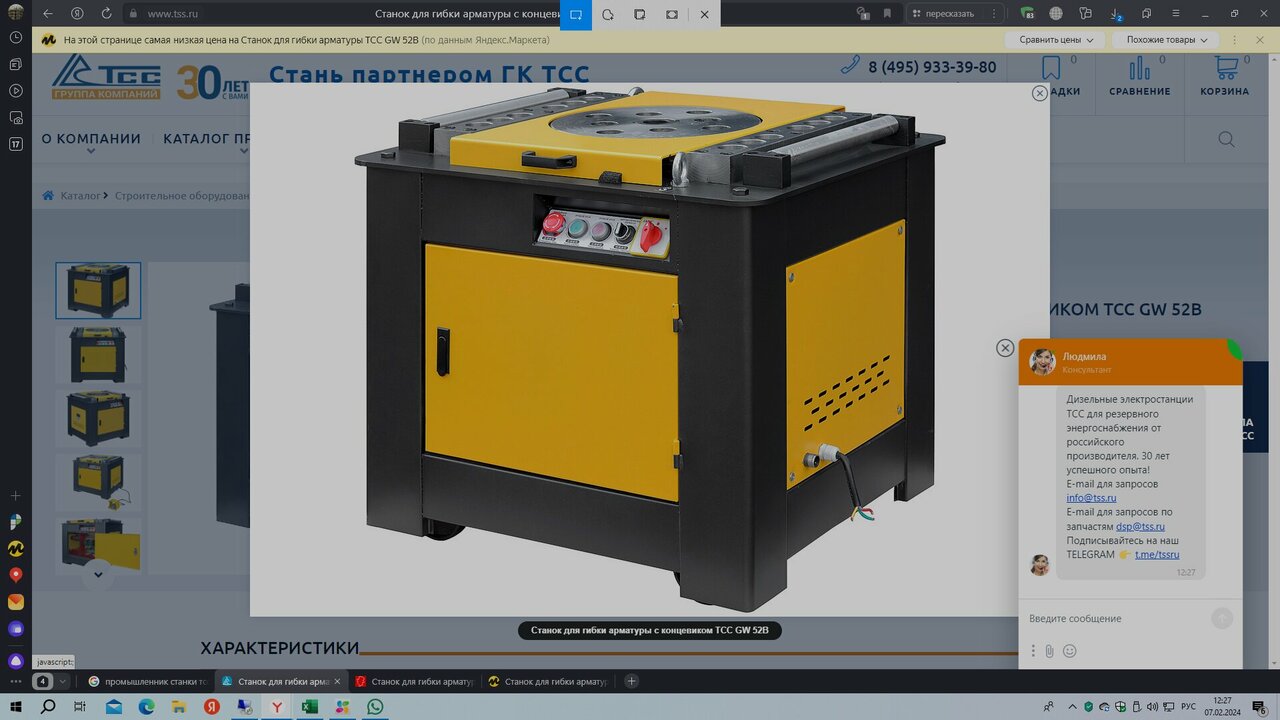Select the fourth product thumbnail with pedal
Image resolution: width=1280 pixels, height=720 pixels.
coord(98,482)
